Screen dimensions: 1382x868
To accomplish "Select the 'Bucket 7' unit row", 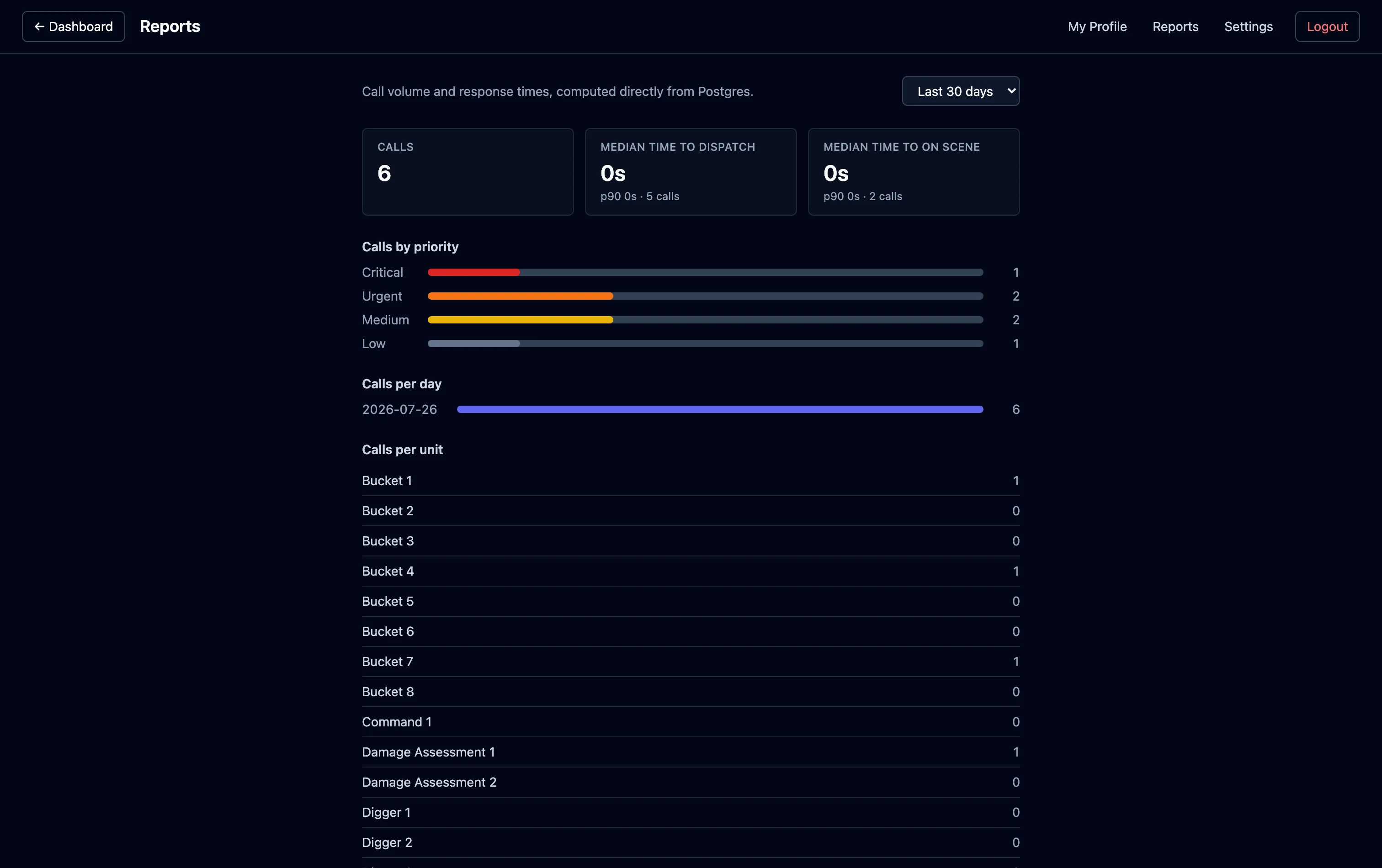I will [691, 662].
